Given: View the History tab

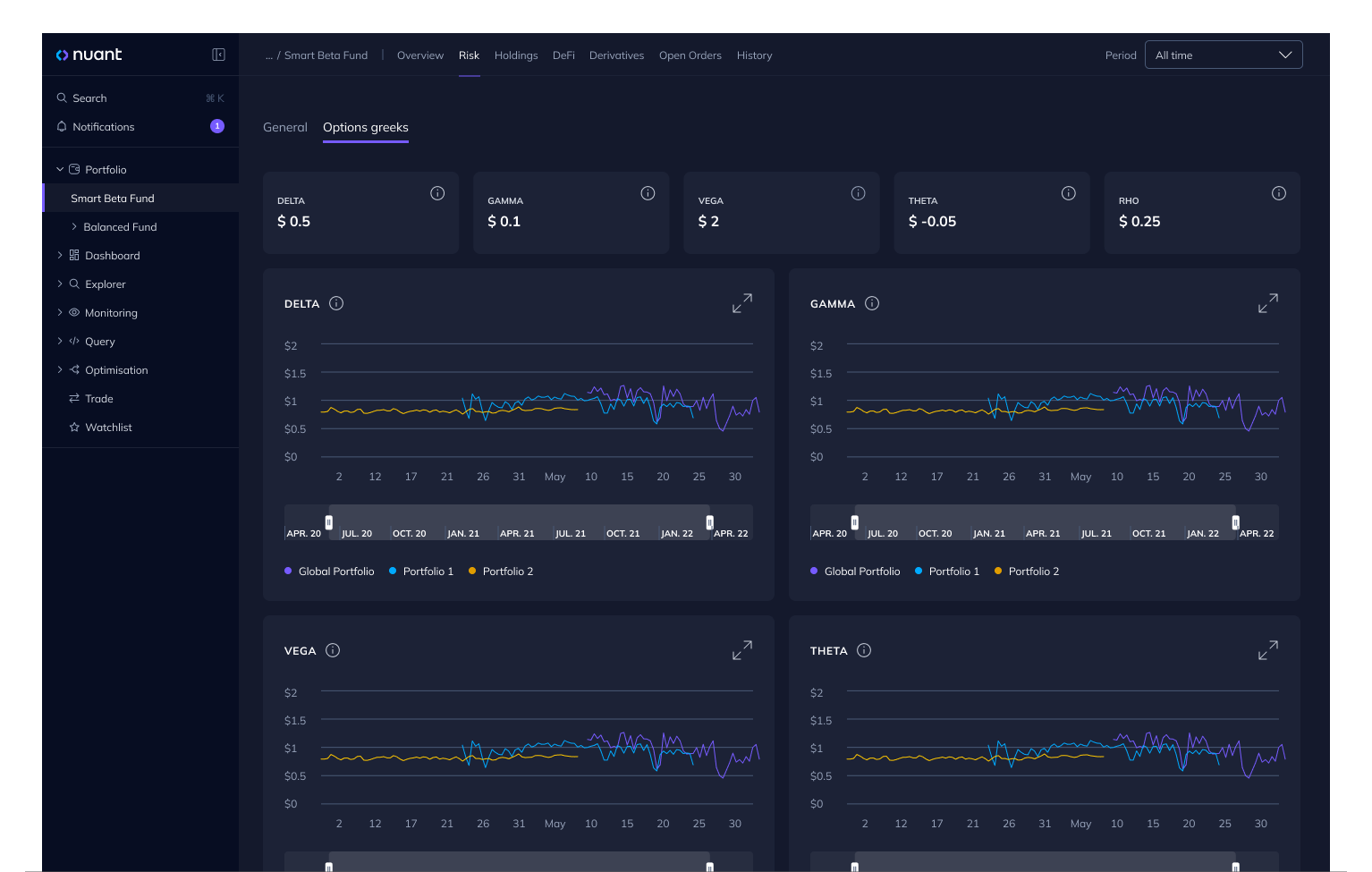Looking at the screenshot, I should pyautogui.click(x=754, y=55).
